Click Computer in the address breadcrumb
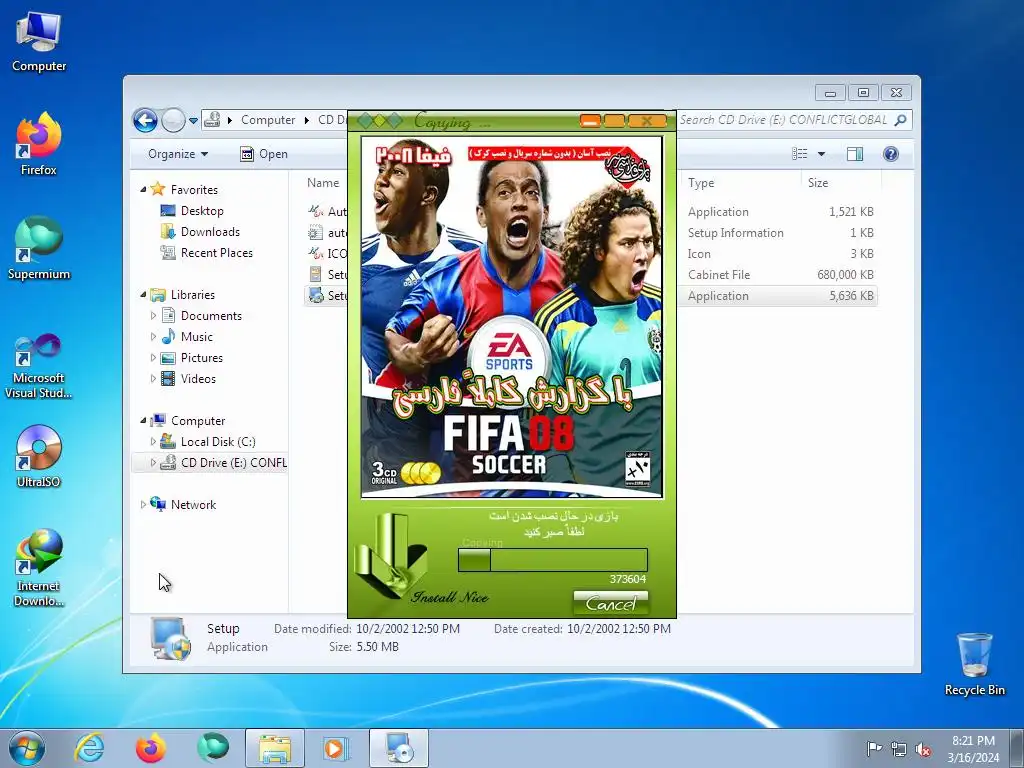The height and width of the screenshot is (768, 1024). coord(268,120)
